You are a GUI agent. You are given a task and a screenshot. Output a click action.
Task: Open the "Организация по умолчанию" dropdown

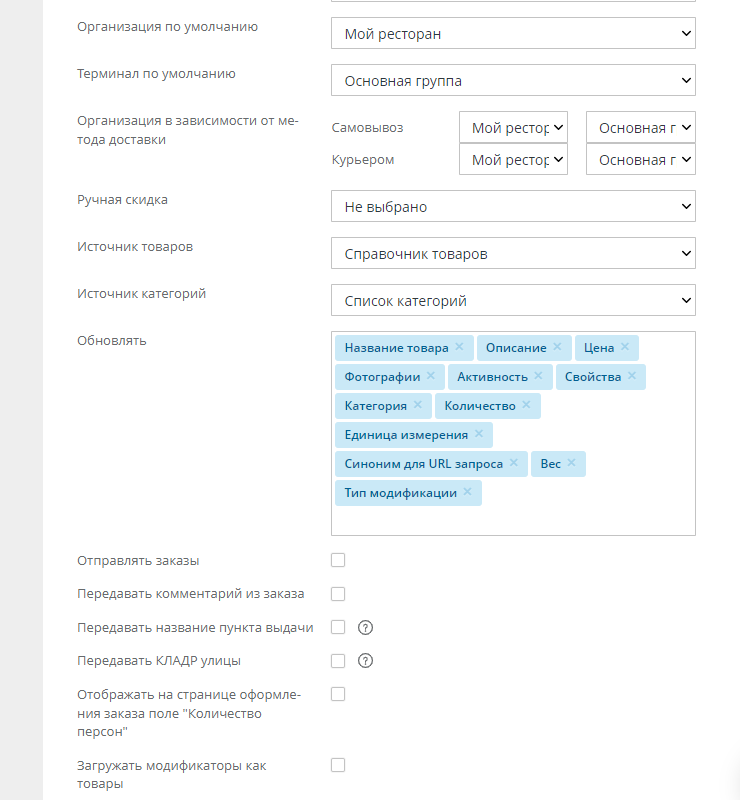point(513,34)
